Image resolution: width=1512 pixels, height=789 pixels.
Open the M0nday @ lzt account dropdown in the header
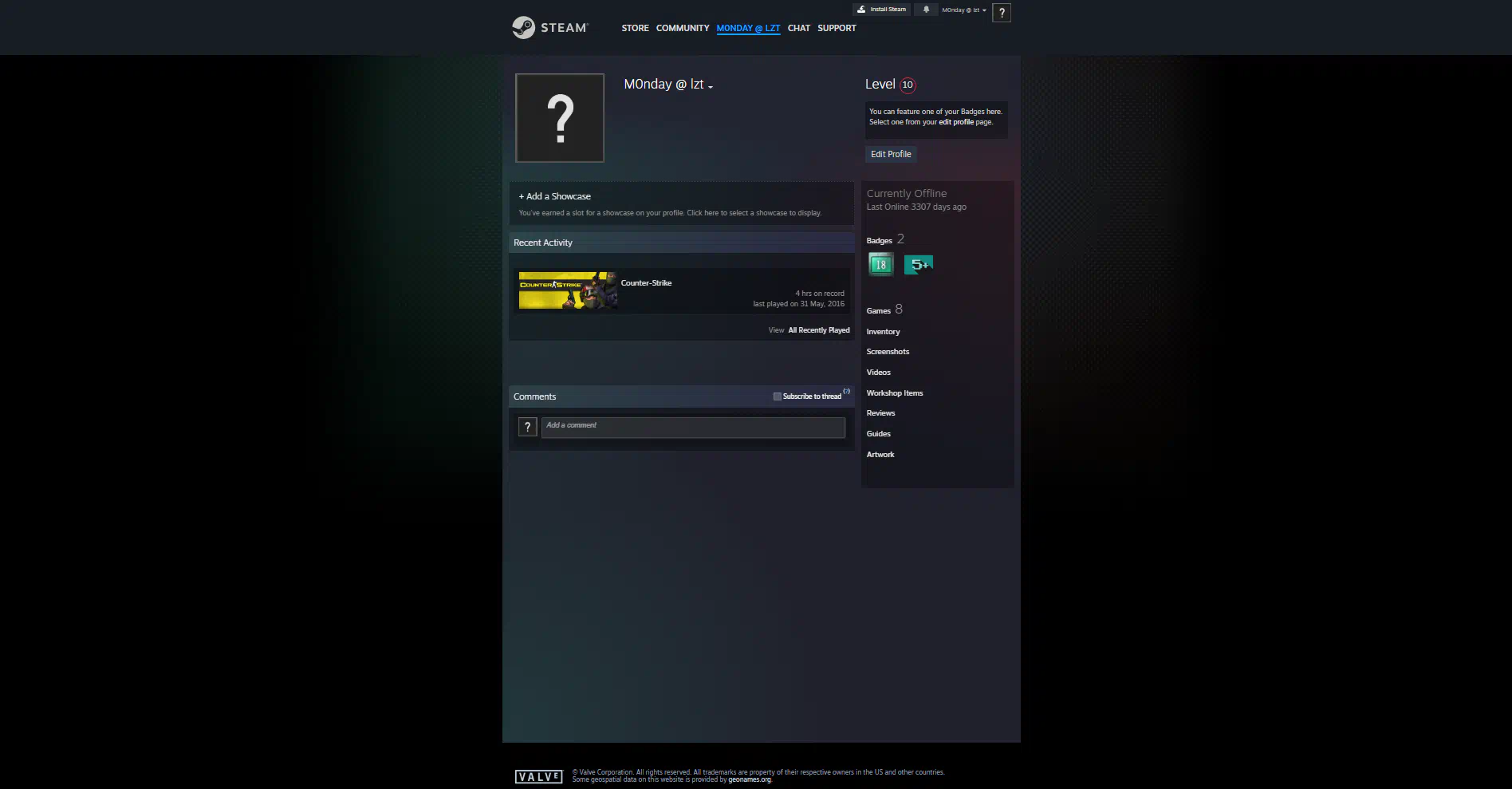[x=963, y=10]
